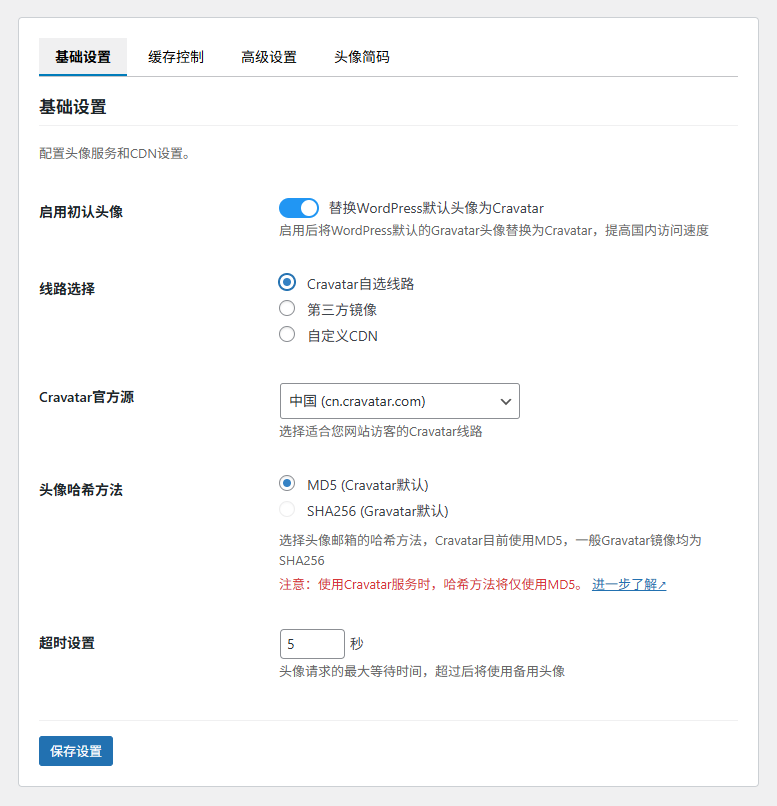This screenshot has width=777, height=806.
Task: Click the 启用初认头像 field label
Action: 81,212
